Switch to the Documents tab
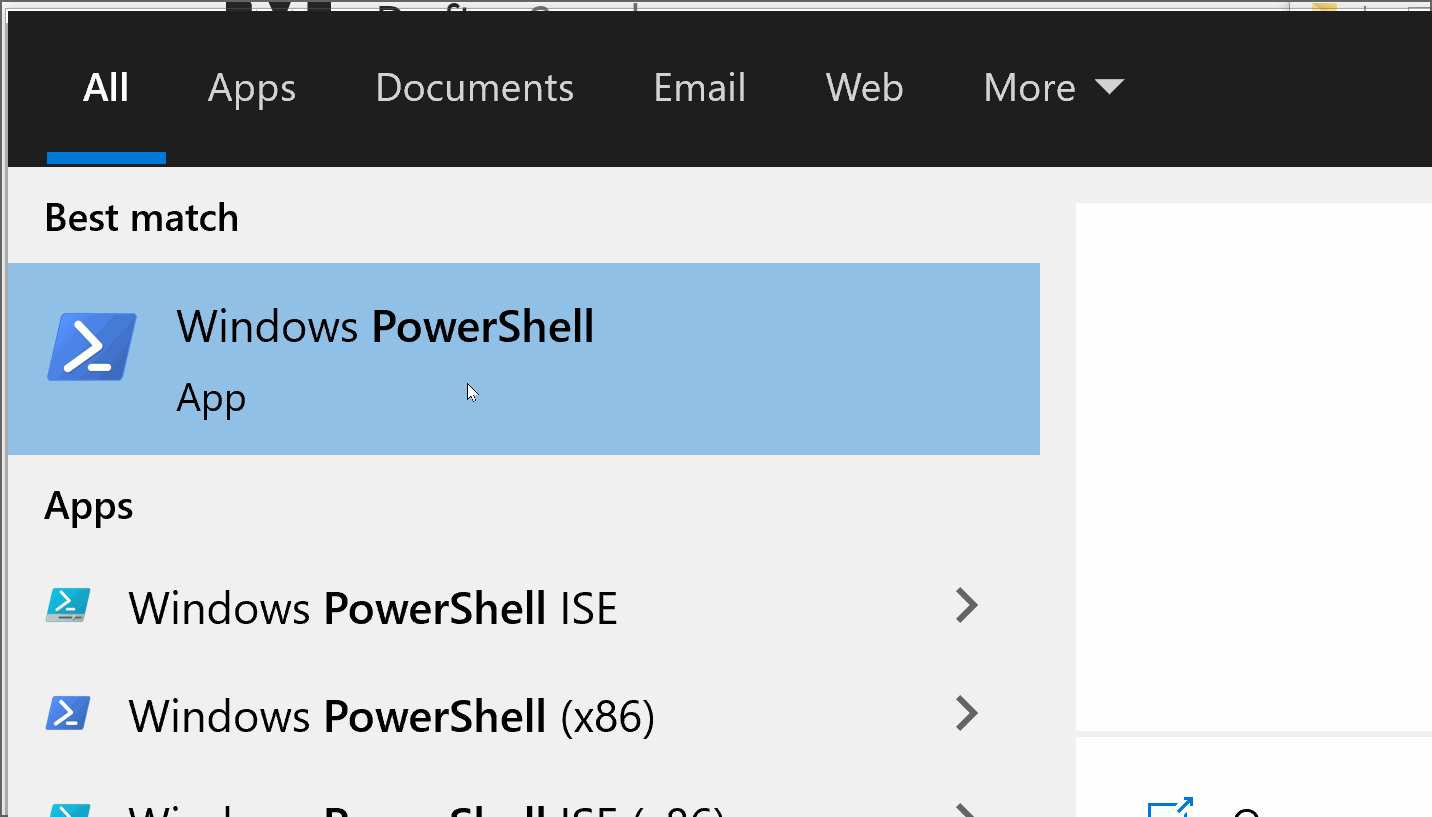1432x817 pixels. 474,88
